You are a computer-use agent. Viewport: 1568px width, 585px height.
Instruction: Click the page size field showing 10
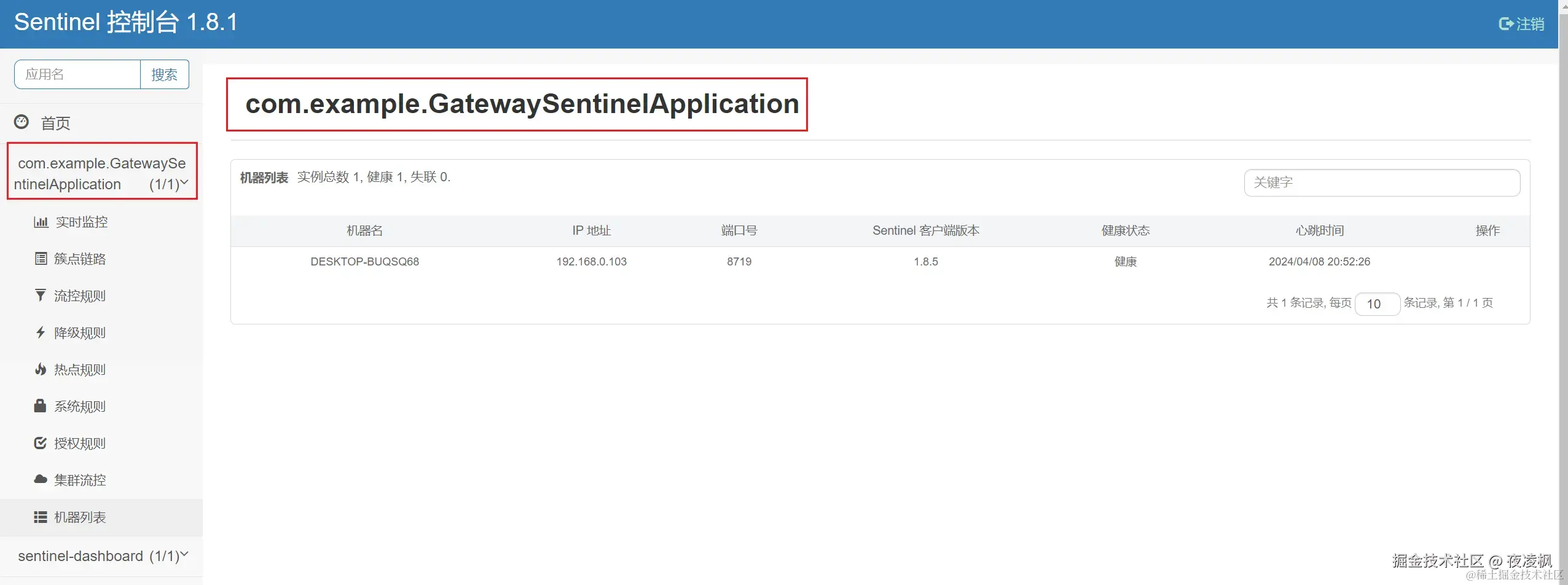1377,304
